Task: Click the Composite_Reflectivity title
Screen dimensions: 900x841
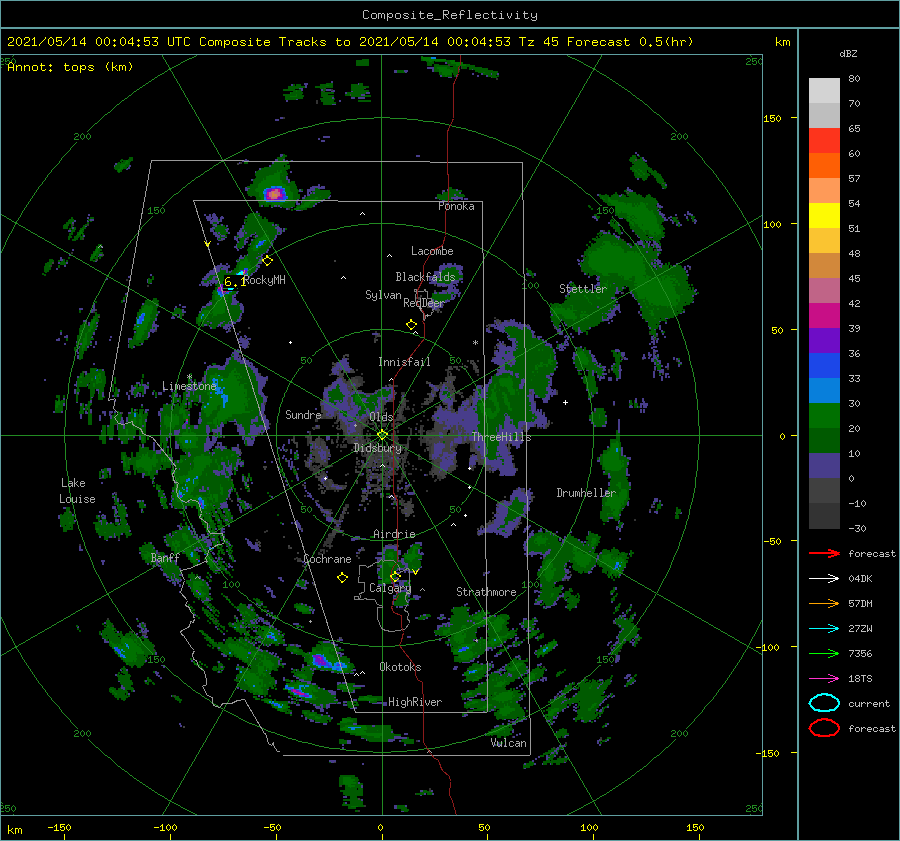Action: [450, 15]
